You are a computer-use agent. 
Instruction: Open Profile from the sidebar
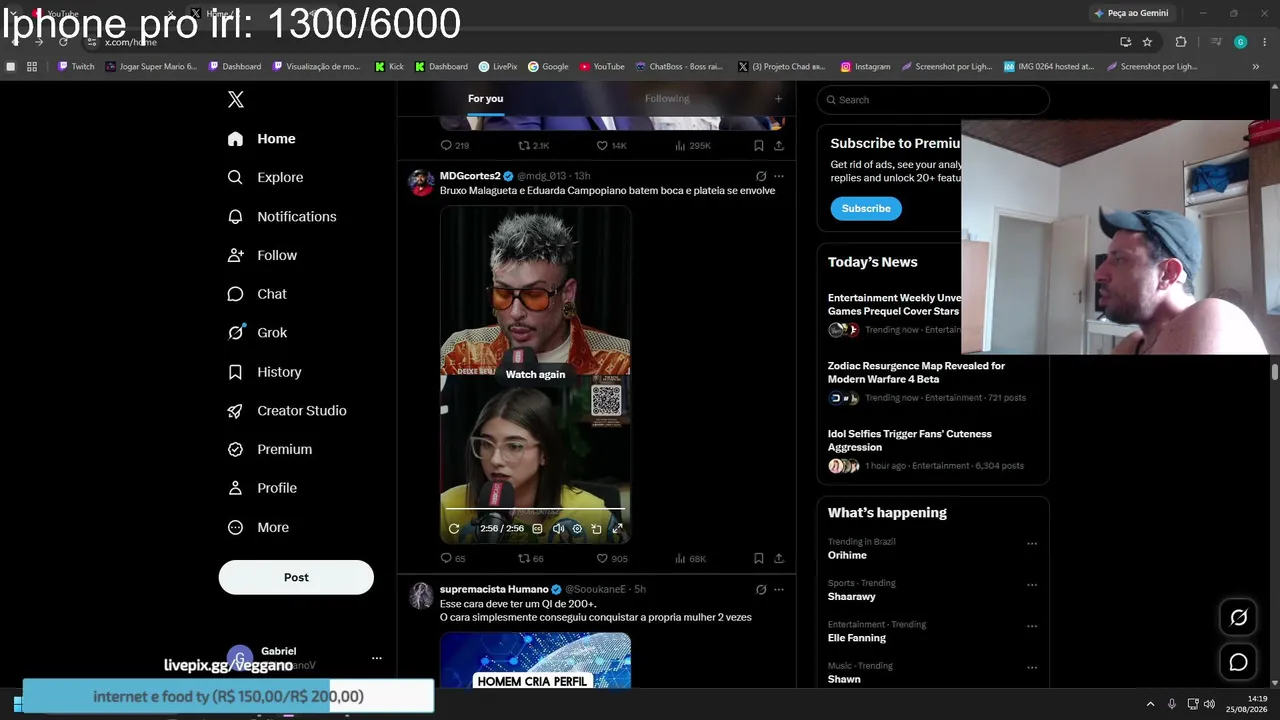(x=262, y=488)
